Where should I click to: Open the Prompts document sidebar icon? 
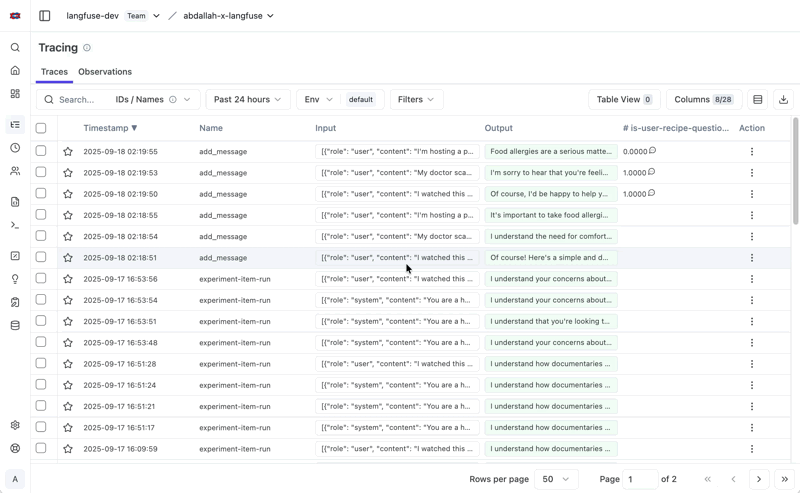coord(15,202)
